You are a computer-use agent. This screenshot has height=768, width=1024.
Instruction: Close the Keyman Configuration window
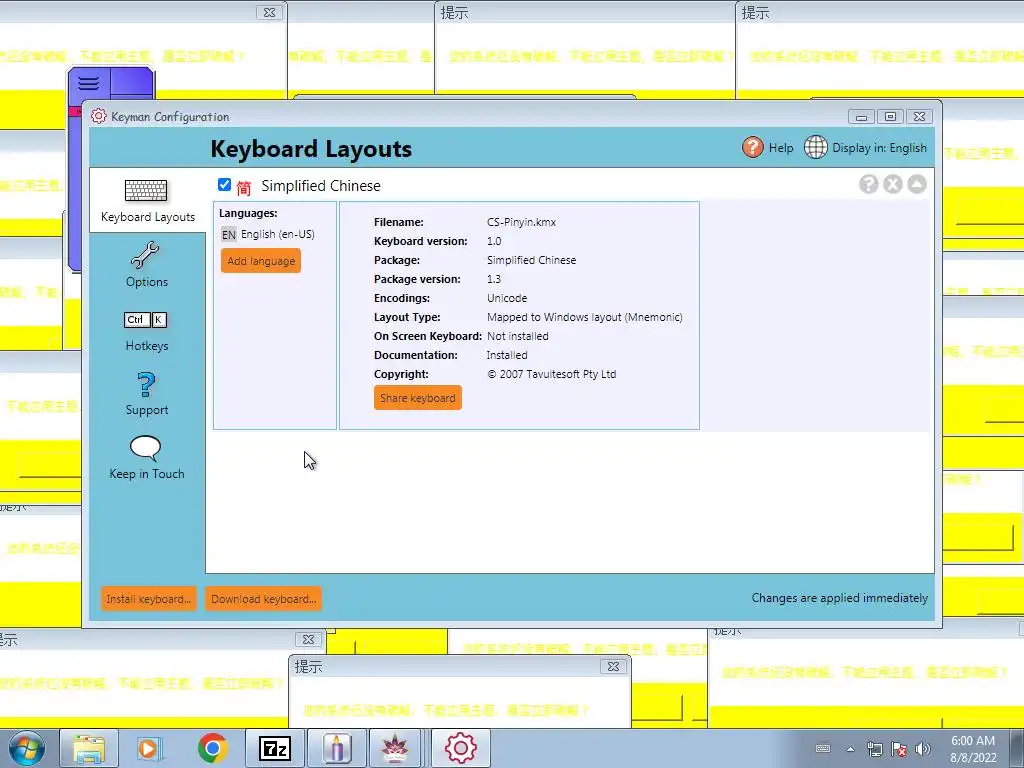pos(919,117)
